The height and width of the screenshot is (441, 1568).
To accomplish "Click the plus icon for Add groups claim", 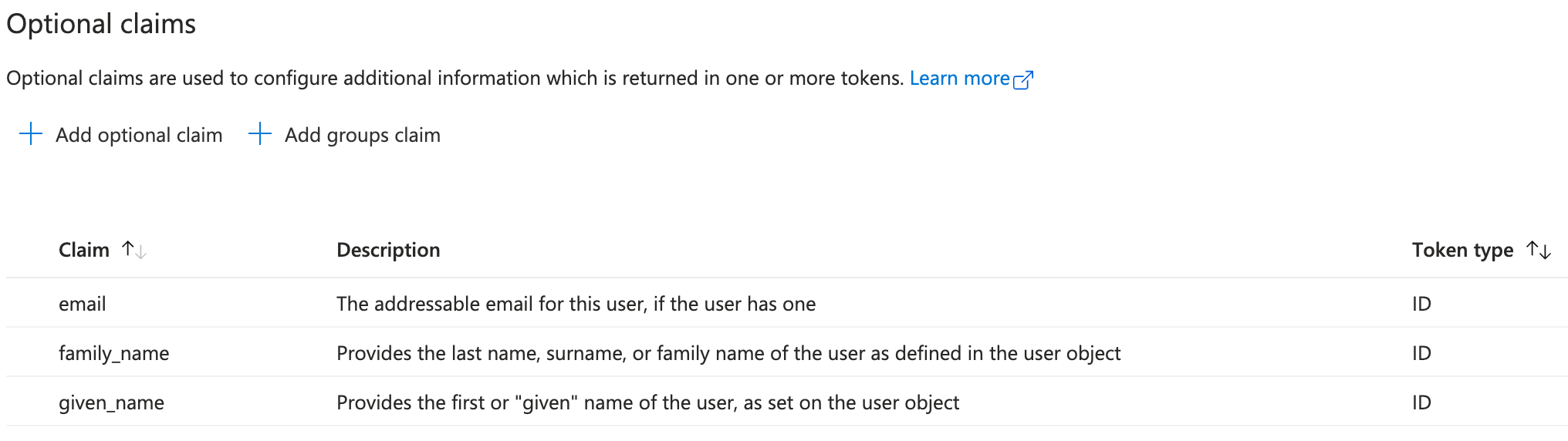I will coord(260,134).
